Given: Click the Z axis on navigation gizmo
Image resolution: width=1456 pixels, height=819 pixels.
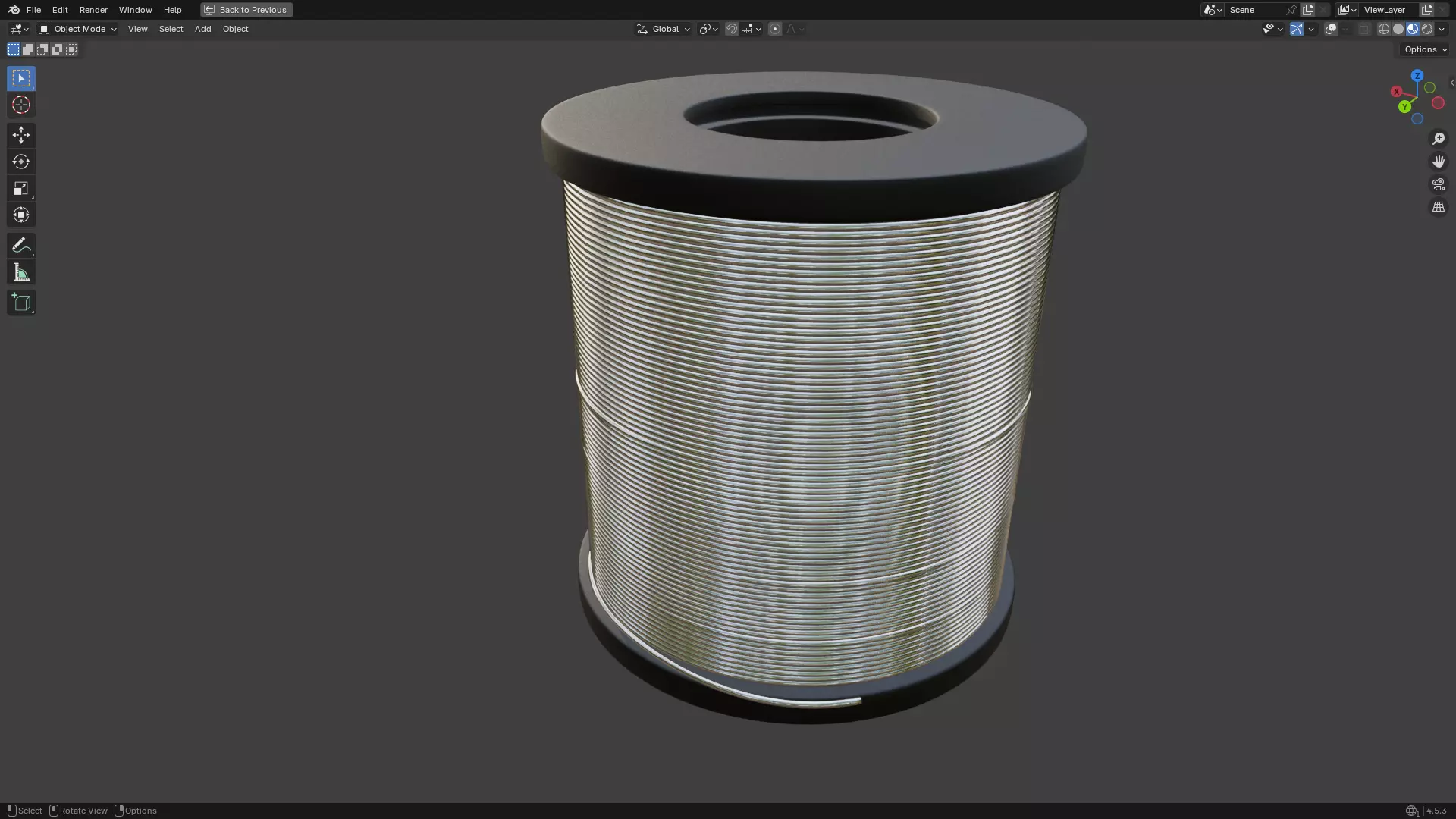Looking at the screenshot, I should pyautogui.click(x=1417, y=76).
